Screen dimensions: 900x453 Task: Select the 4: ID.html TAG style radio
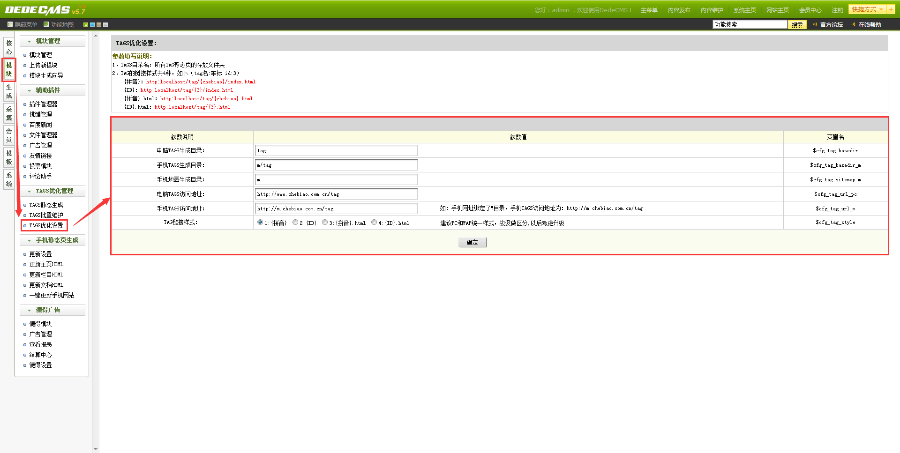pyautogui.click(x=374, y=222)
